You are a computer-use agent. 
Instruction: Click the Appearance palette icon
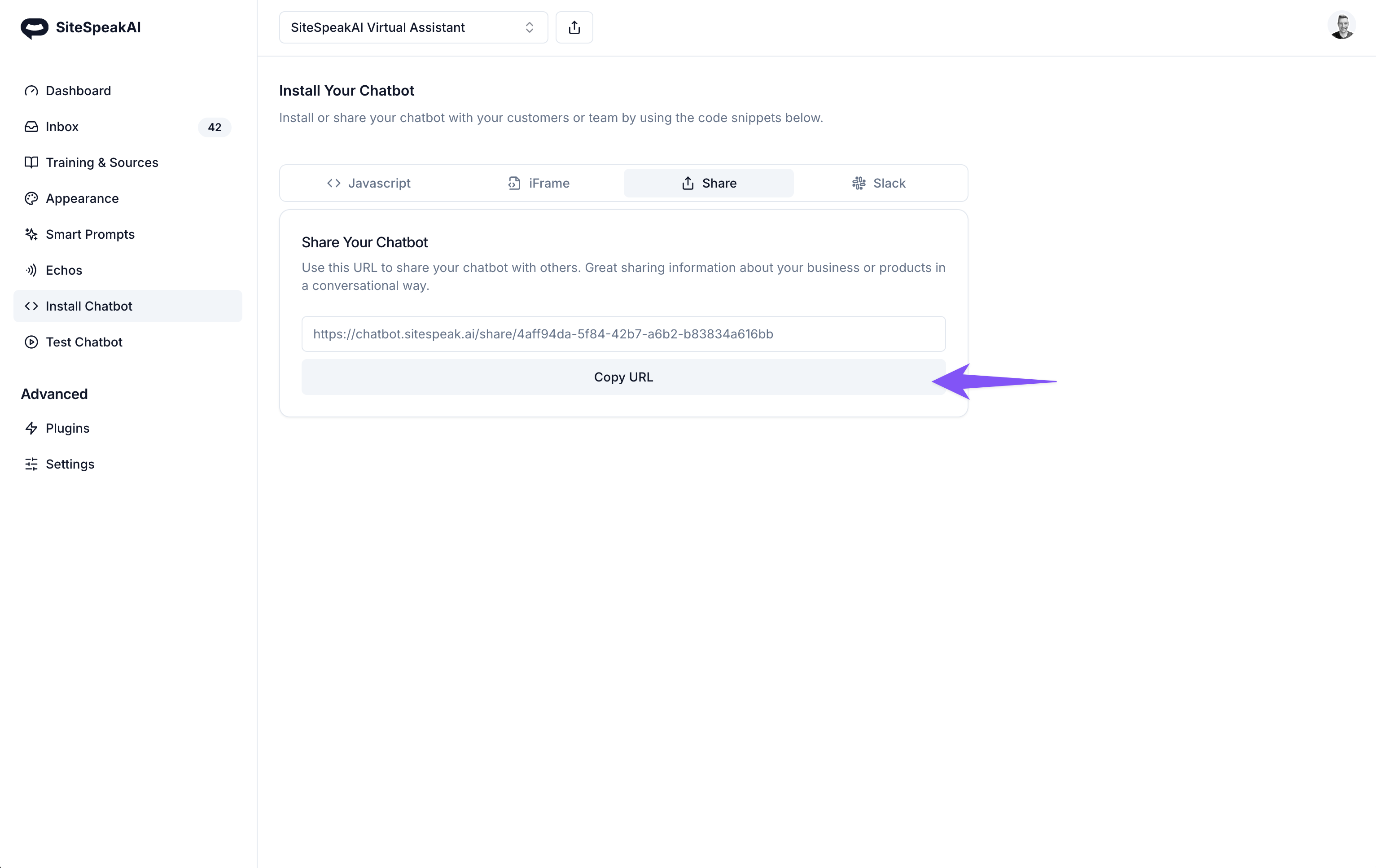pyautogui.click(x=31, y=198)
